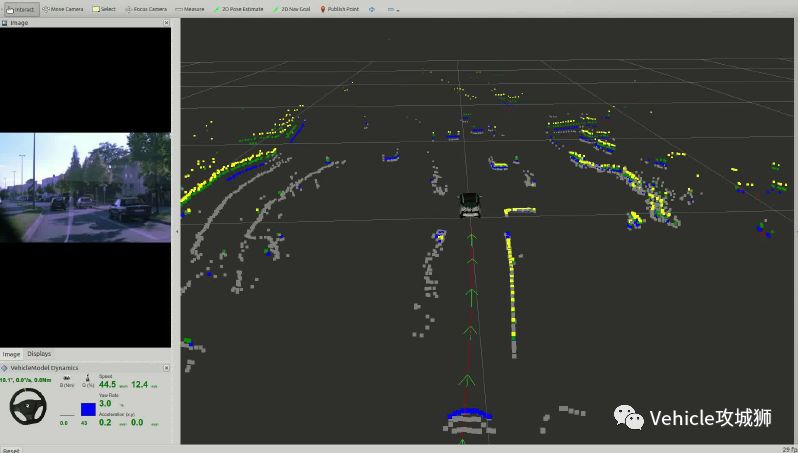Click the camera image of the street
This screenshot has width=798, height=453.
click(x=86, y=187)
